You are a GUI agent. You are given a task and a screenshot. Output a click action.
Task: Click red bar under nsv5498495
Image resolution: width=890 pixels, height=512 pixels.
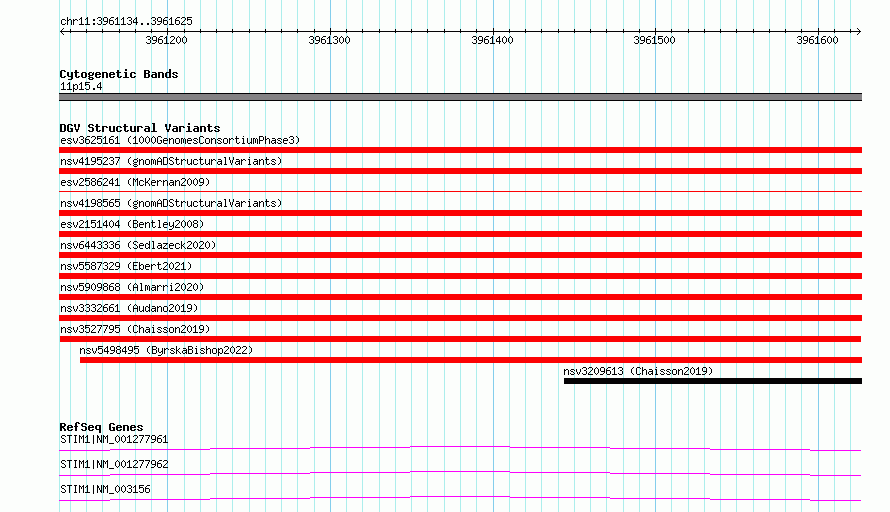point(471,360)
